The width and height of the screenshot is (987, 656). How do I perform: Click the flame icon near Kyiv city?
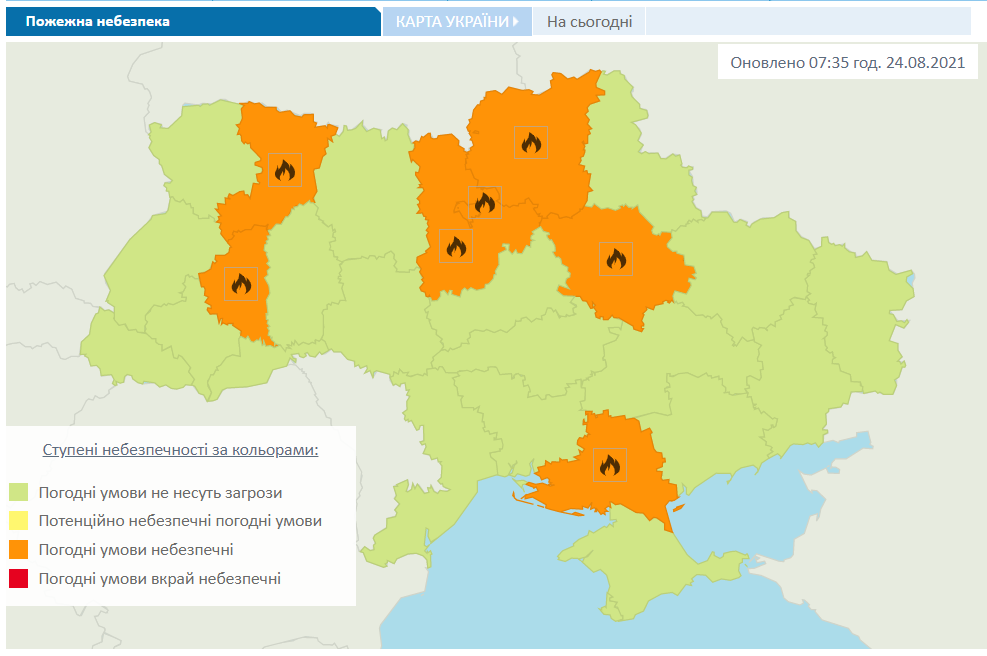[x=484, y=202]
